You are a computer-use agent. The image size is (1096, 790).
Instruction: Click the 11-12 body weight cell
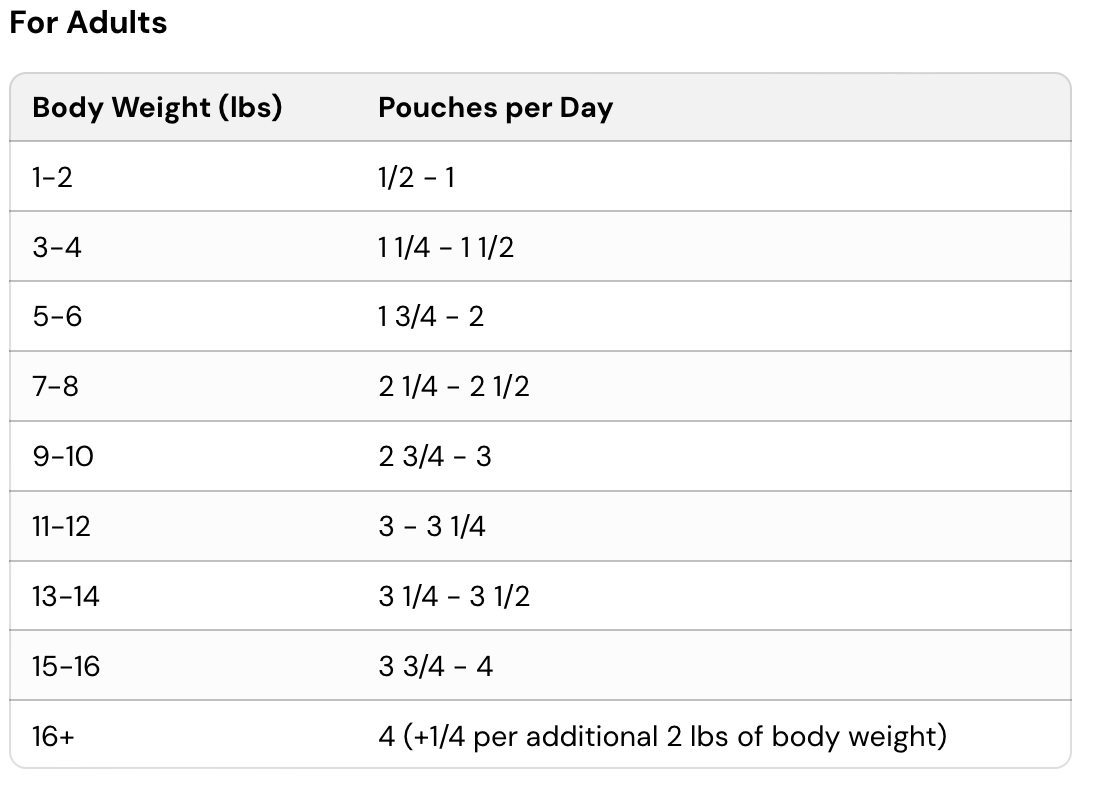coord(61,527)
